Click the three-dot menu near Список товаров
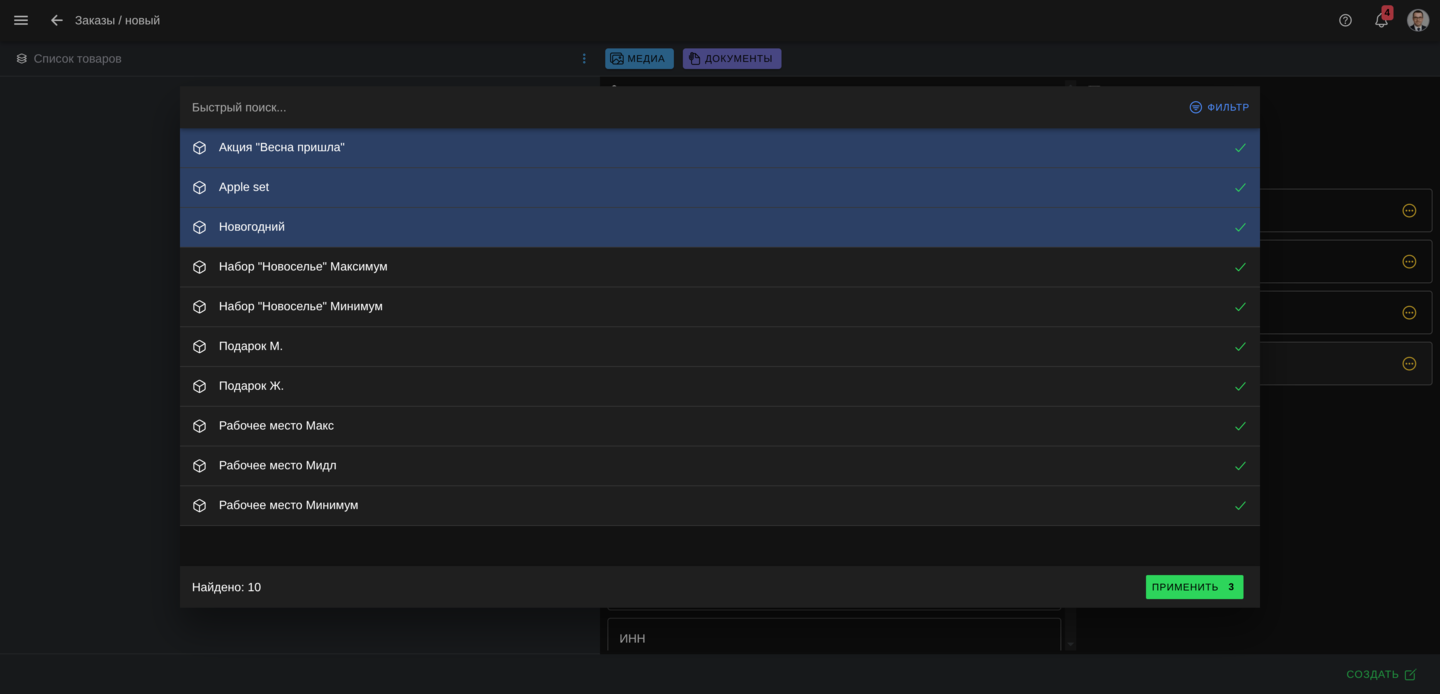This screenshot has width=1440, height=694. tap(584, 59)
